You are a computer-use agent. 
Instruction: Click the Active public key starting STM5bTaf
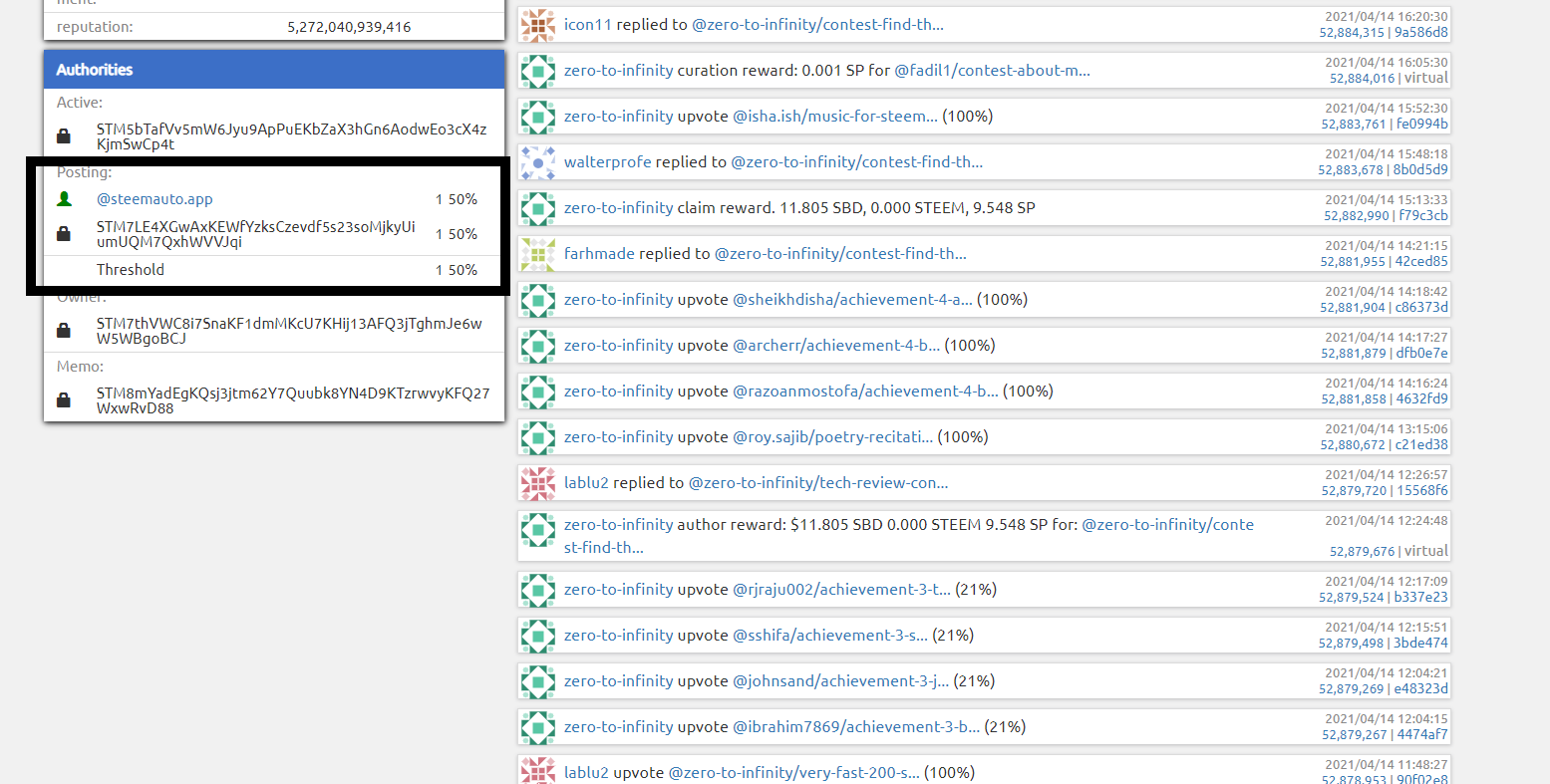tap(291, 136)
